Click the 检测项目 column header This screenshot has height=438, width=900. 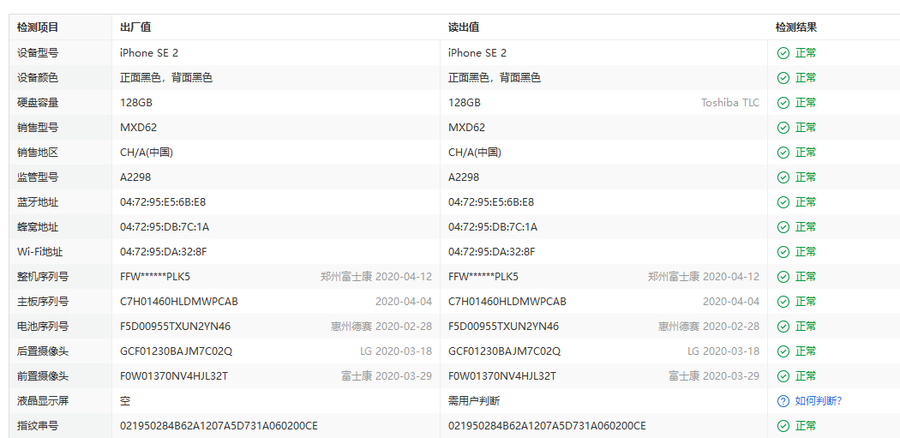[38, 28]
